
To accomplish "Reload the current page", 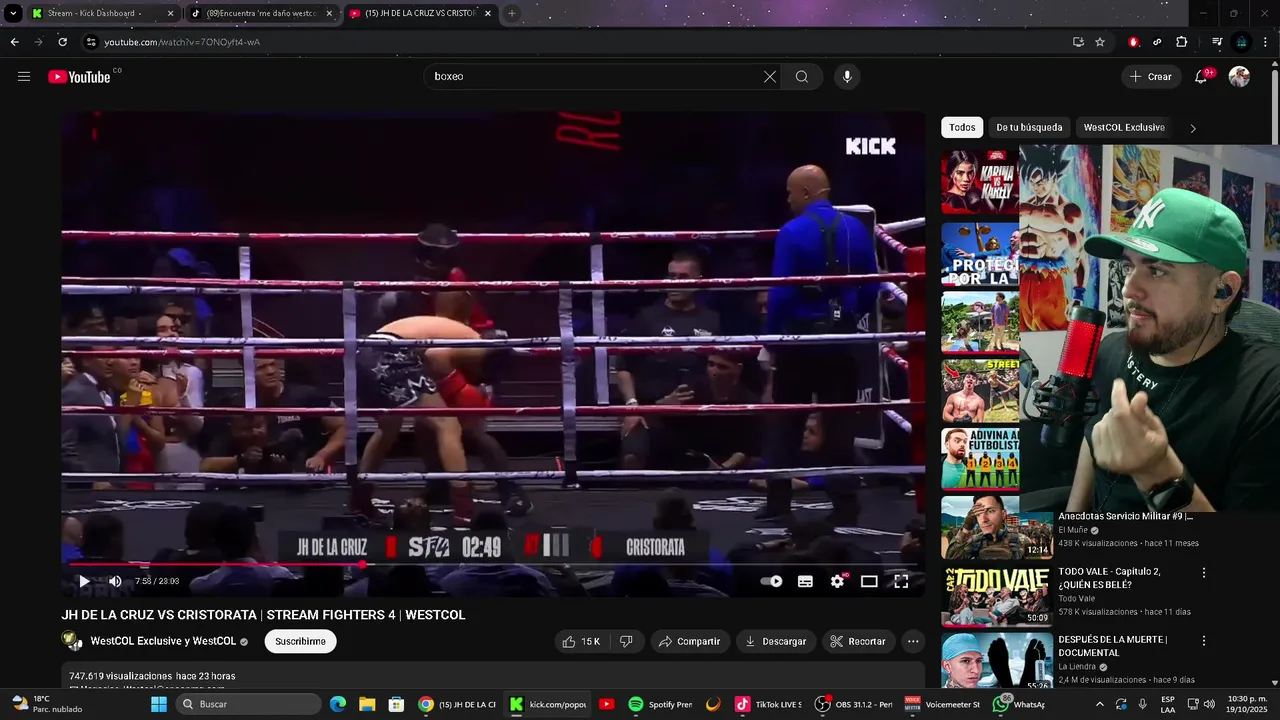I will 62,42.
